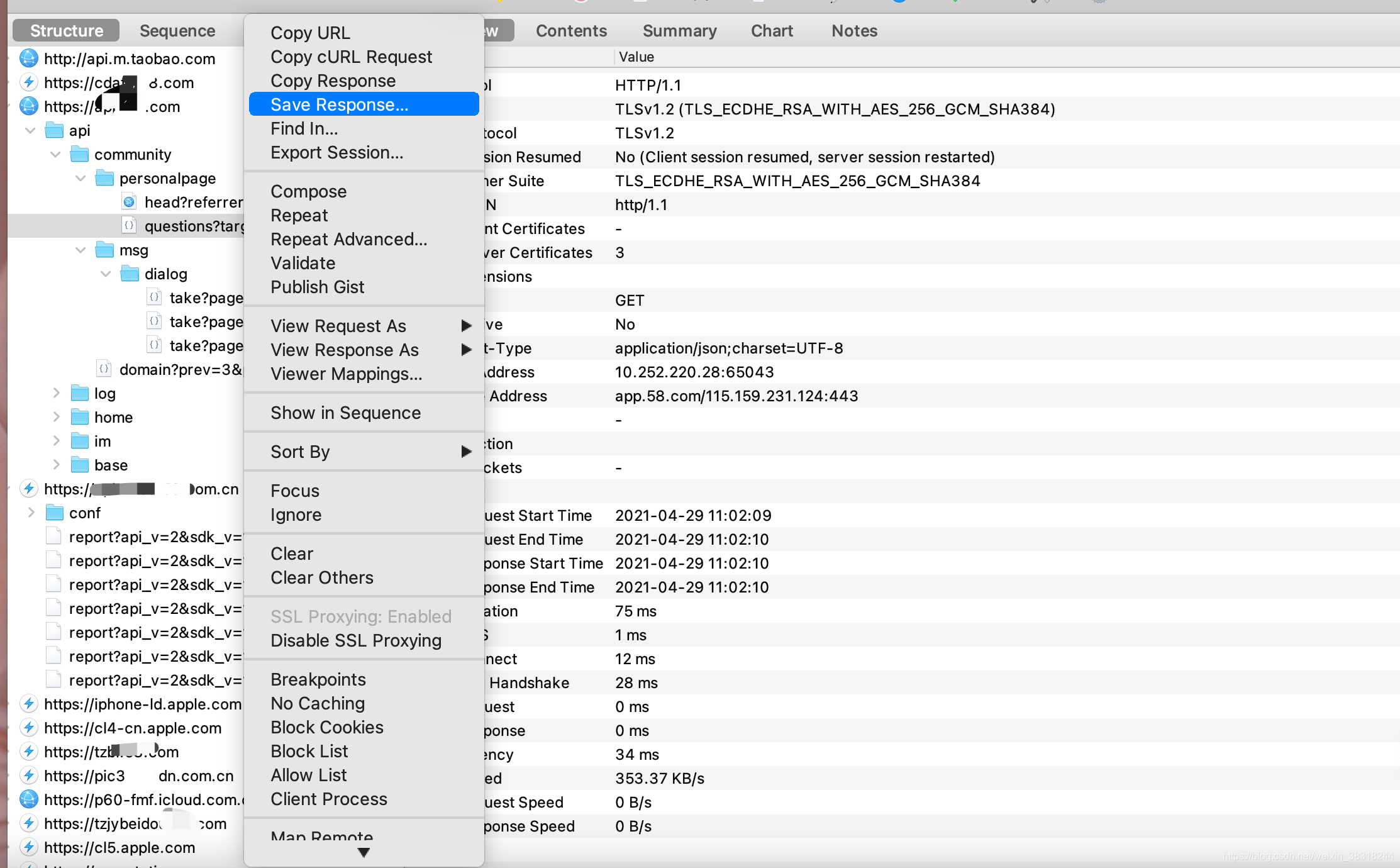Click the Structure tab icon

(66, 31)
